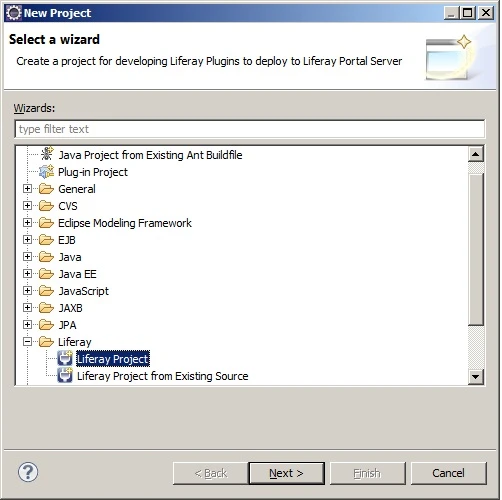This screenshot has width=502, height=500.
Task: Click the Eclipse Modeling Framework folder icon
Action: point(46,223)
